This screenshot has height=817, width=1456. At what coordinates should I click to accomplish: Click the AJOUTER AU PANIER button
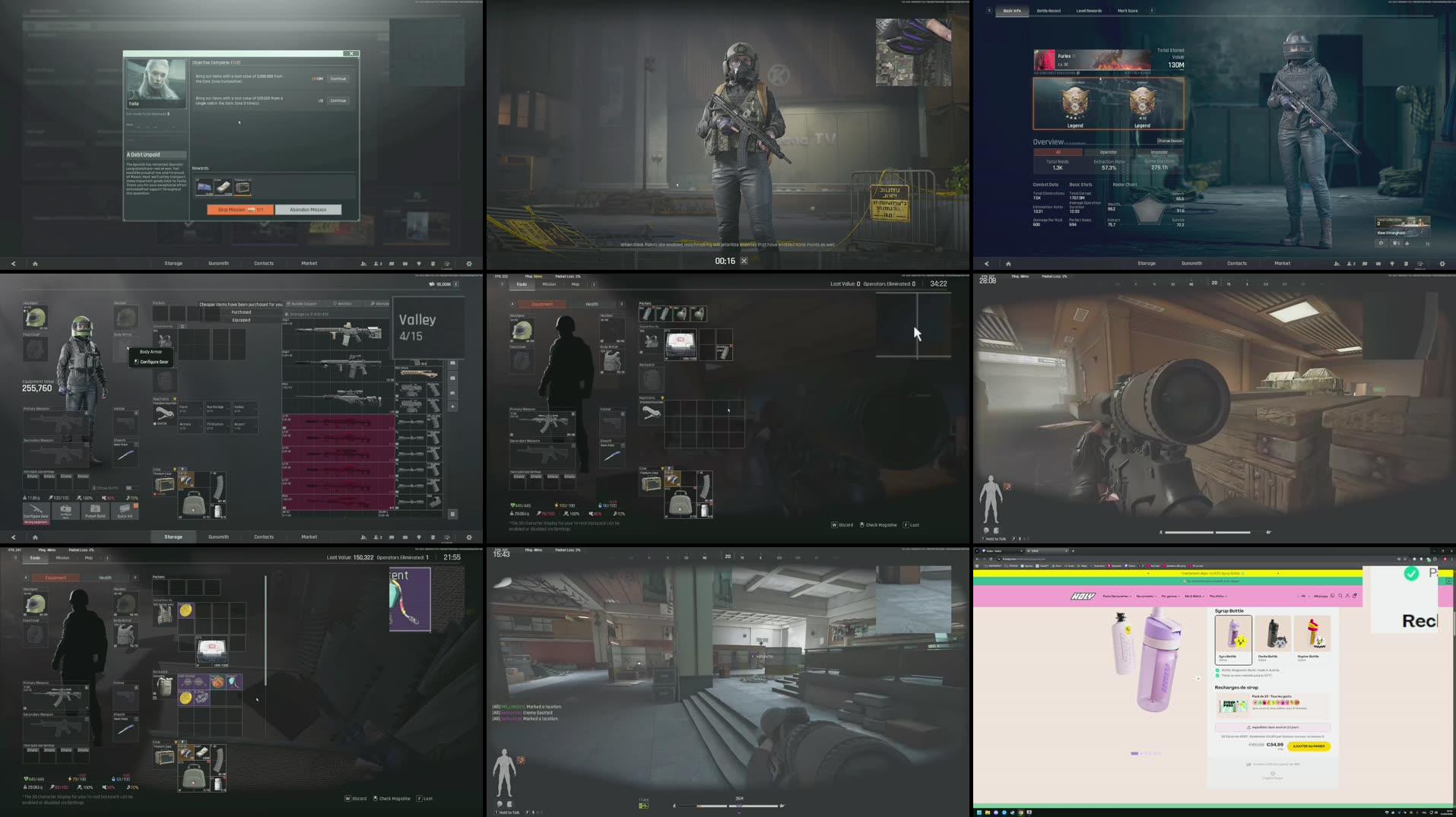[1308, 746]
